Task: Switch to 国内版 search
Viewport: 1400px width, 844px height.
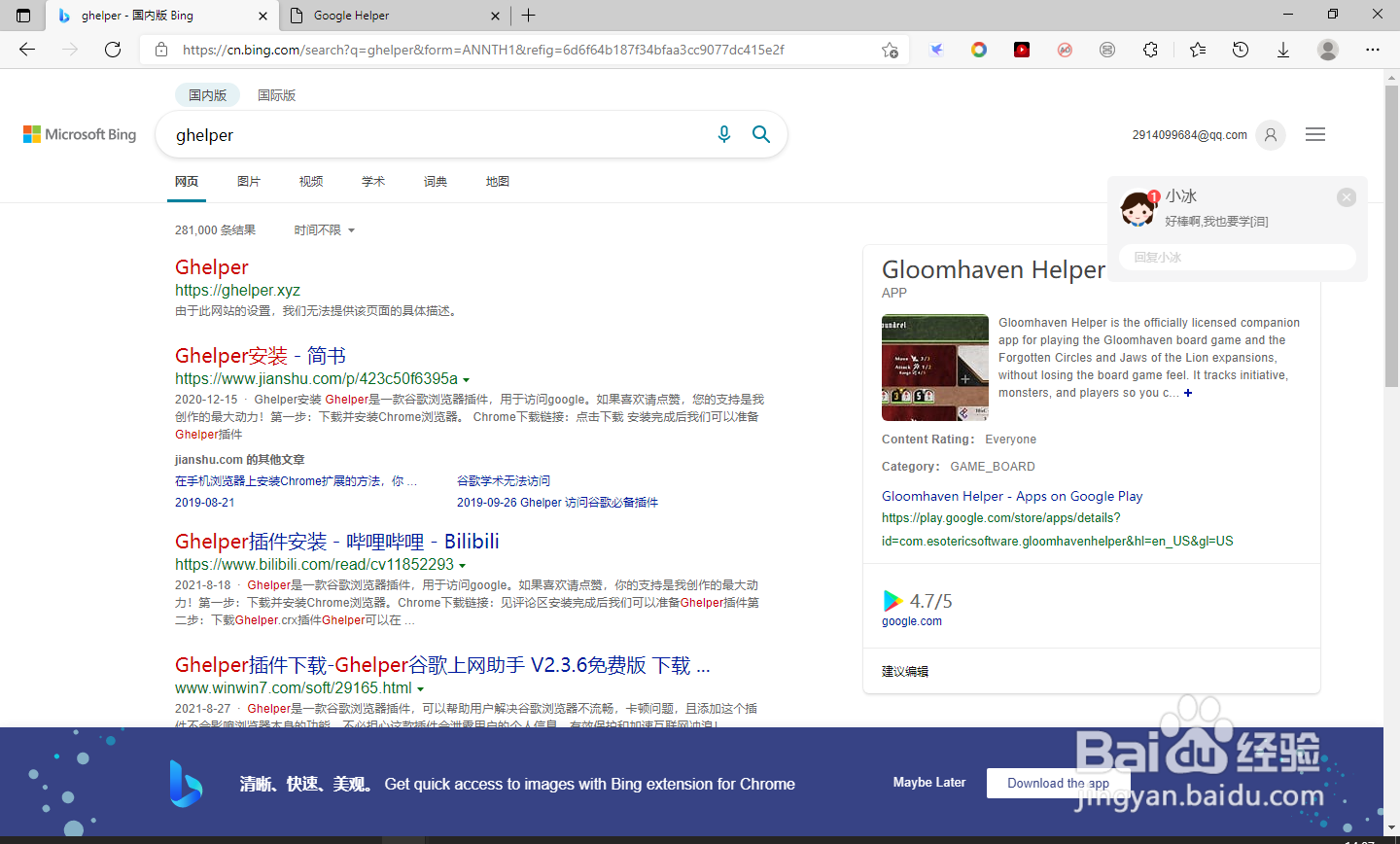Action: tap(207, 95)
